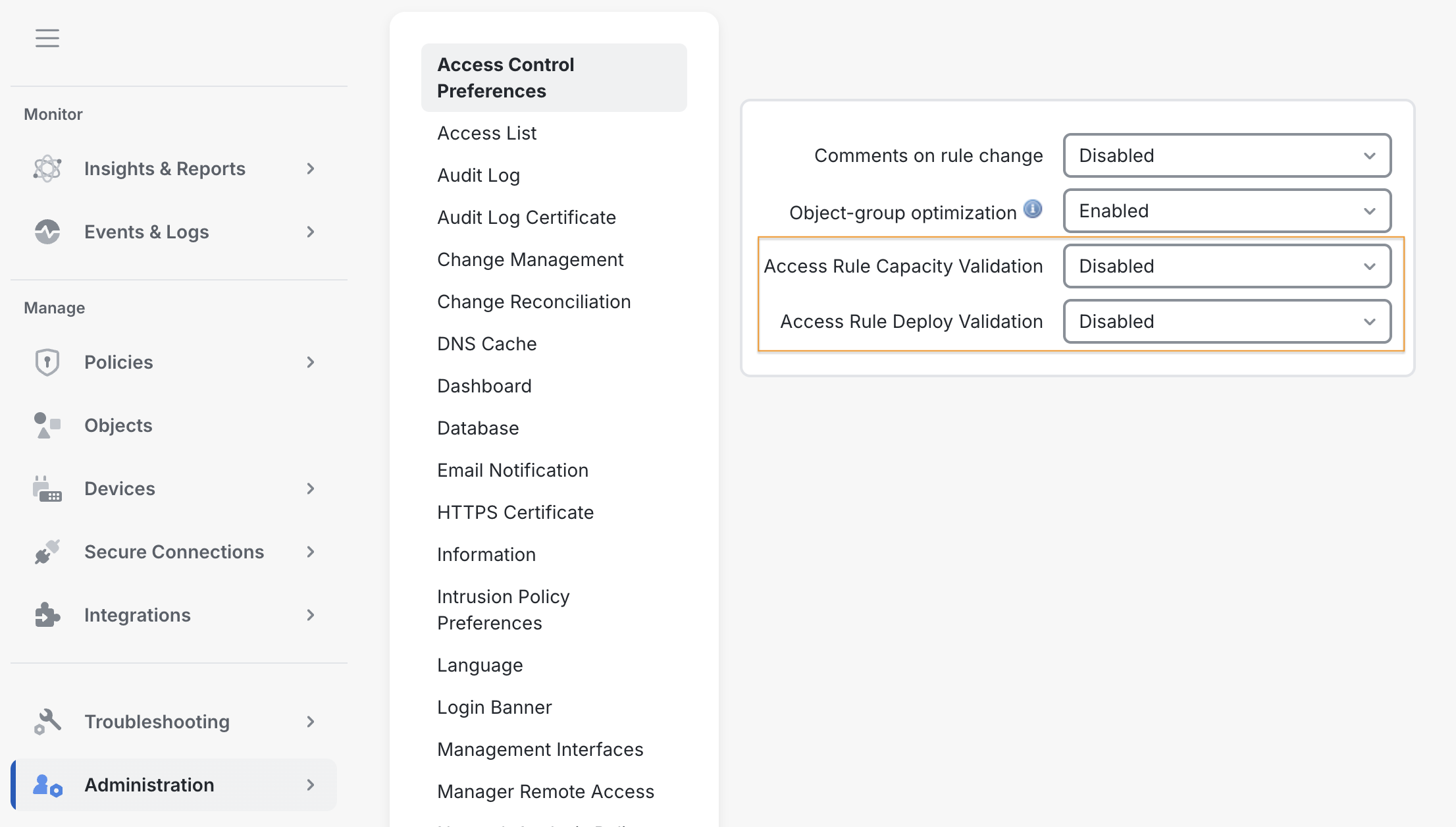
Task: Click the Secure Connections label
Action: point(174,552)
